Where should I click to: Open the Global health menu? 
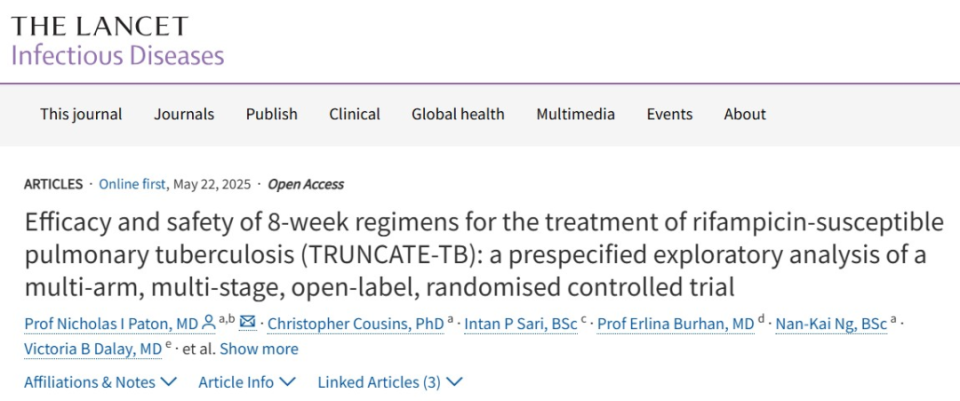click(458, 114)
